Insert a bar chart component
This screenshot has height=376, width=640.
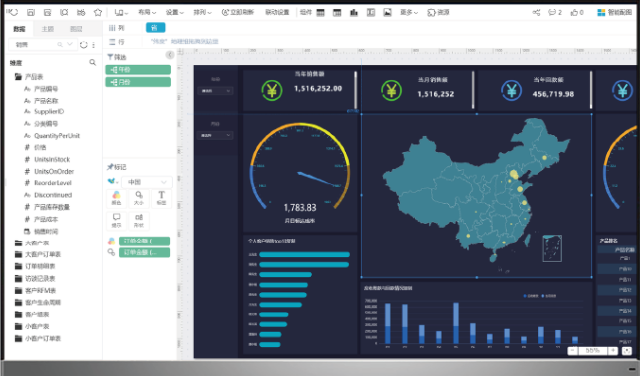tap(354, 13)
